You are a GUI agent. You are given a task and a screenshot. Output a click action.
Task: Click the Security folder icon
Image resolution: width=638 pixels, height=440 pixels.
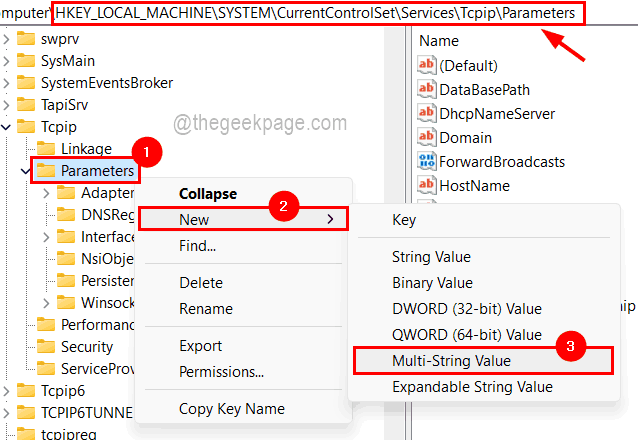46,346
